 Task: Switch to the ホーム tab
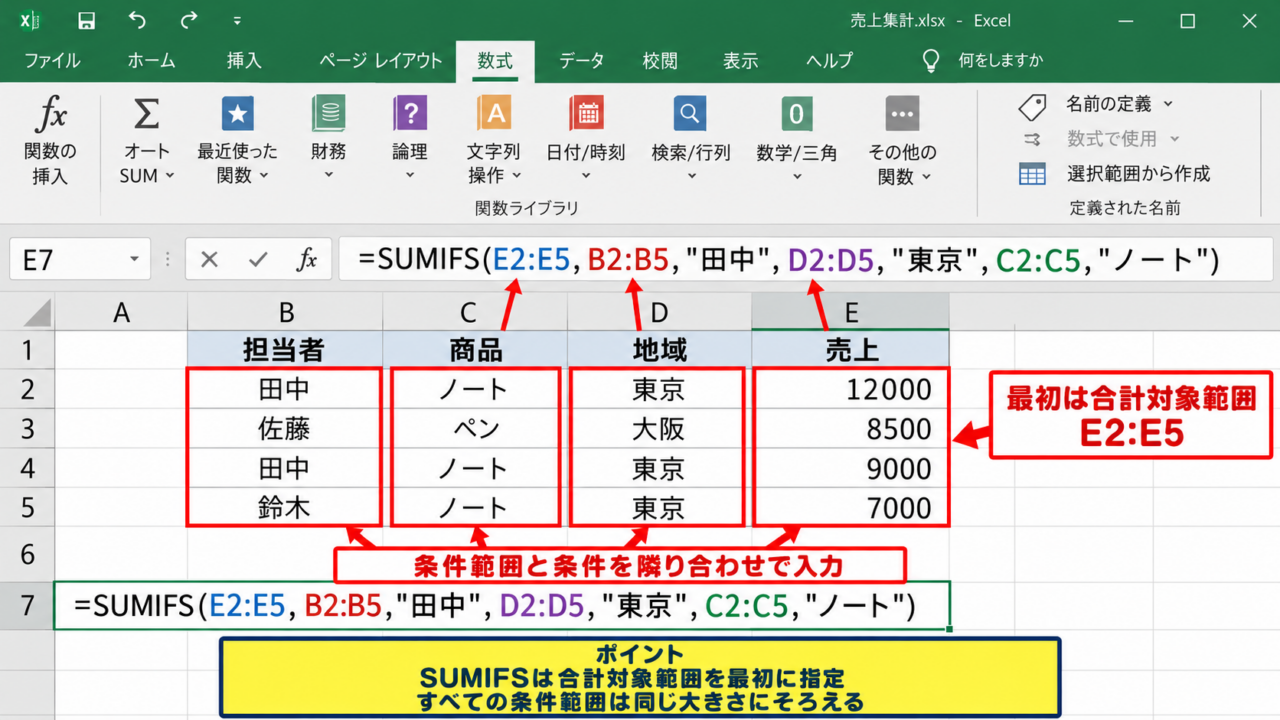[x=151, y=61]
